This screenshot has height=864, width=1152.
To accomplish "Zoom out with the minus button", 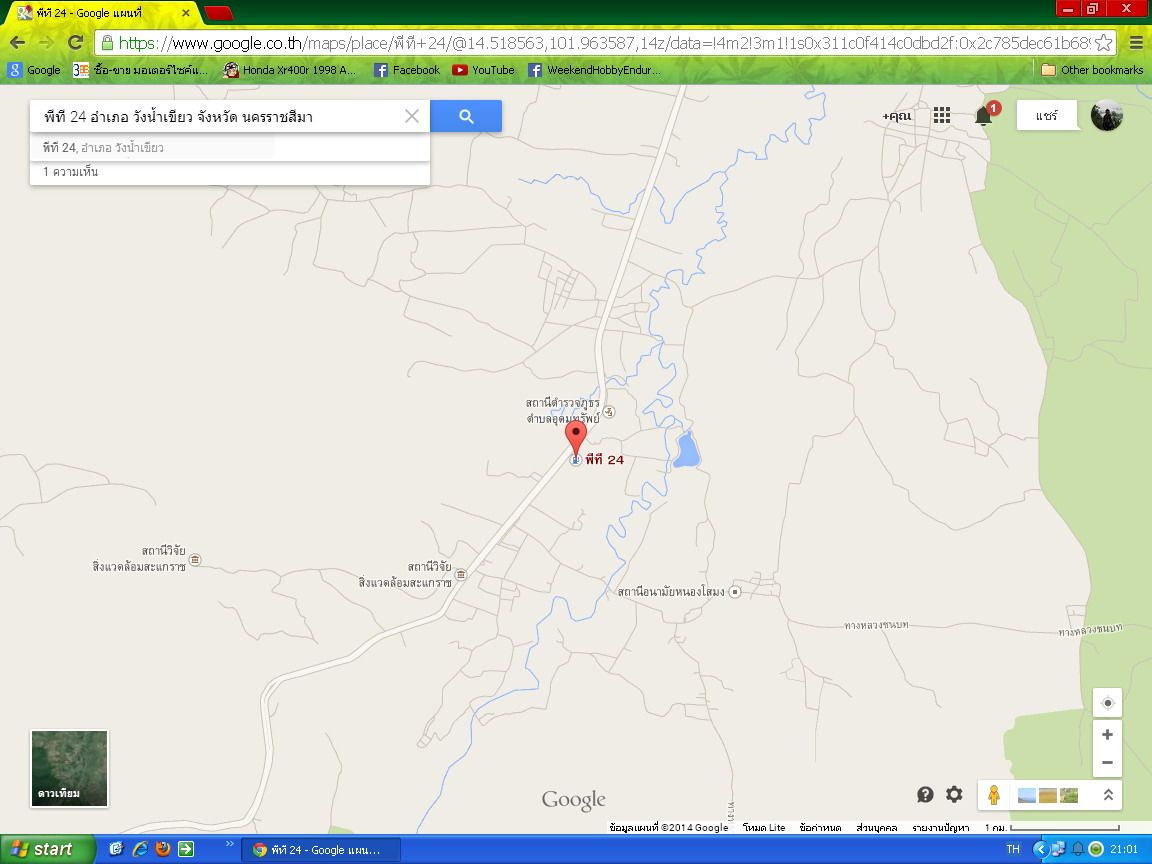I will pyautogui.click(x=1107, y=762).
